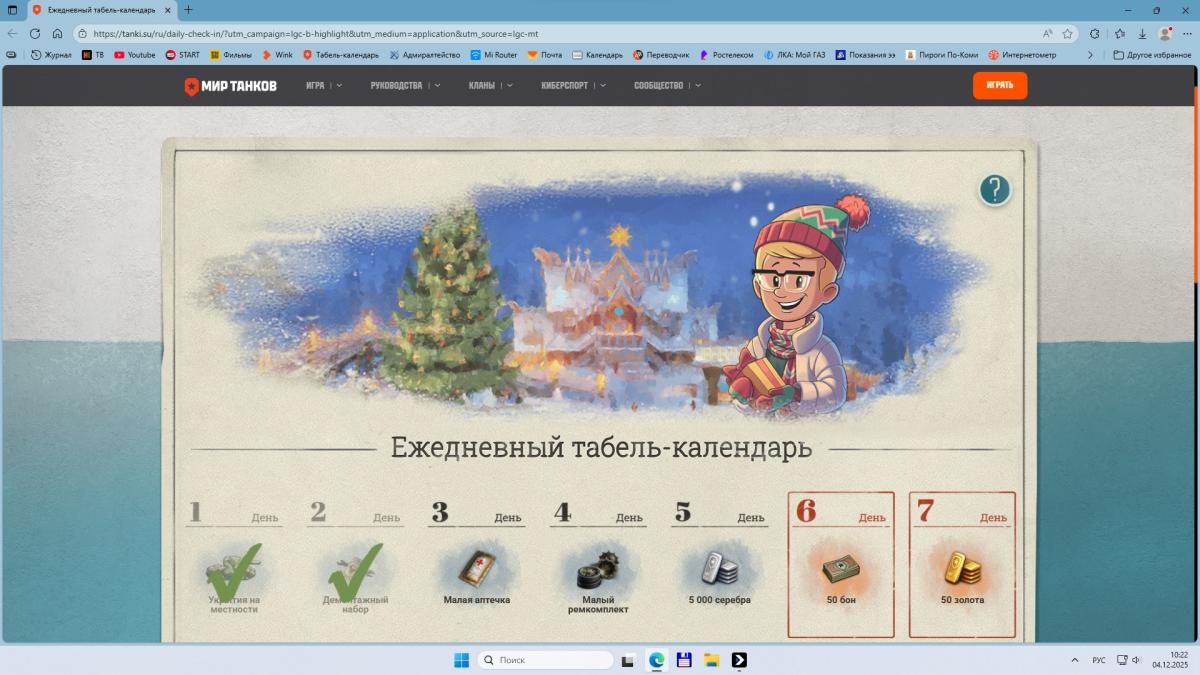
Task: Open browser downloads icon
Action: pos(1142,33)
